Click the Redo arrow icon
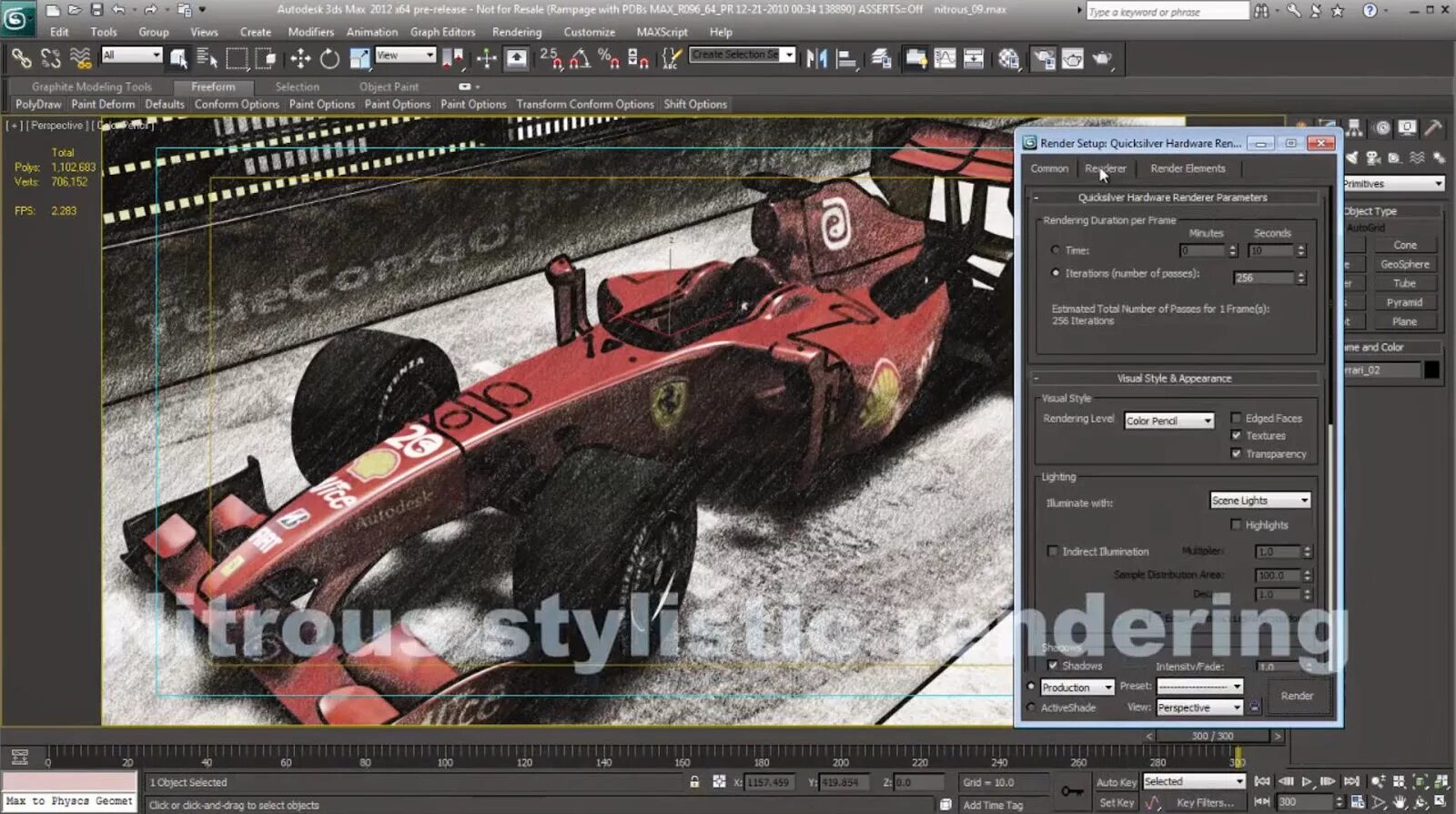Viewport: 1456px width, 814px height. [x=150, y=10]
